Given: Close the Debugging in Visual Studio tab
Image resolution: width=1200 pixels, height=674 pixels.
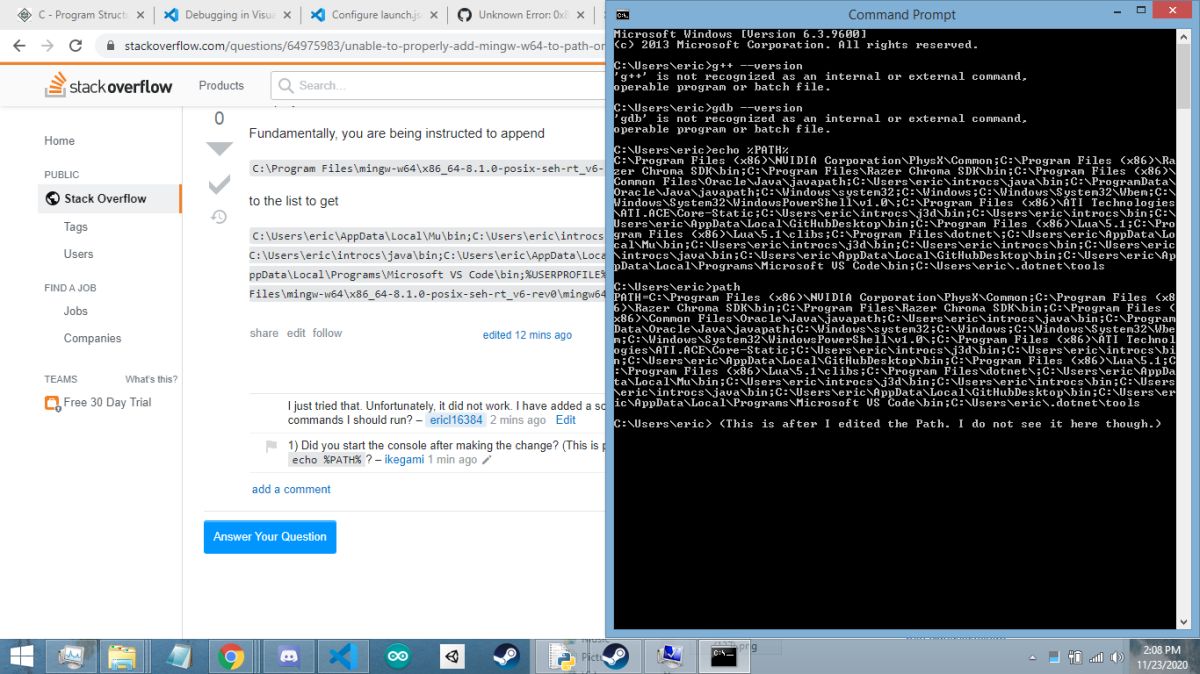Looking at the screenshot, I should point(285,15).
